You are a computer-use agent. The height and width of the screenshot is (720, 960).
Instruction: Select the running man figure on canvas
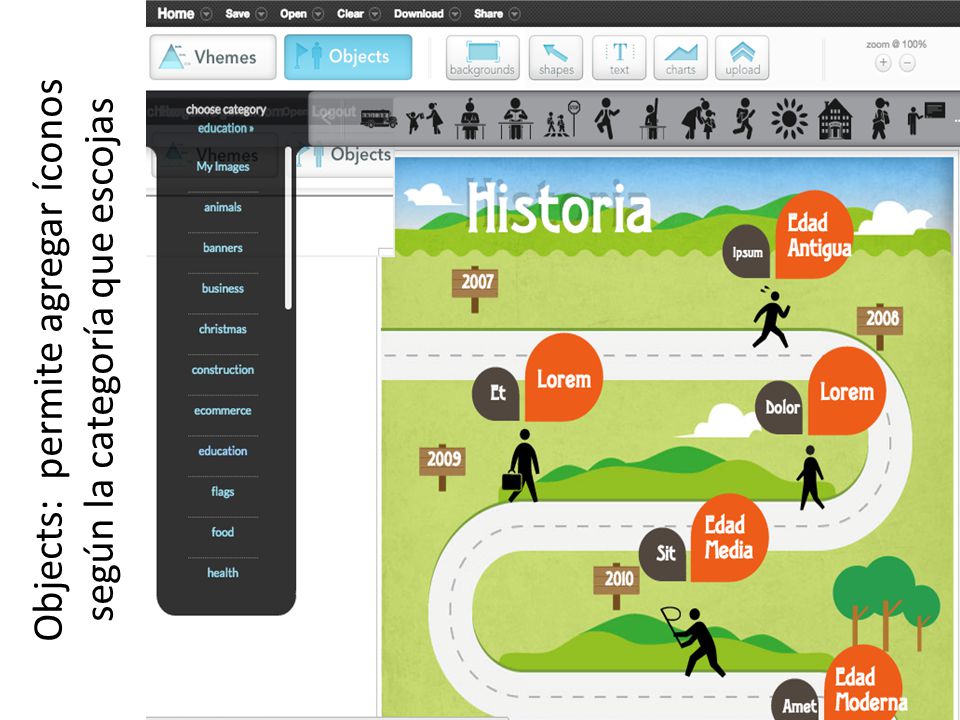[x=771, y=317]
